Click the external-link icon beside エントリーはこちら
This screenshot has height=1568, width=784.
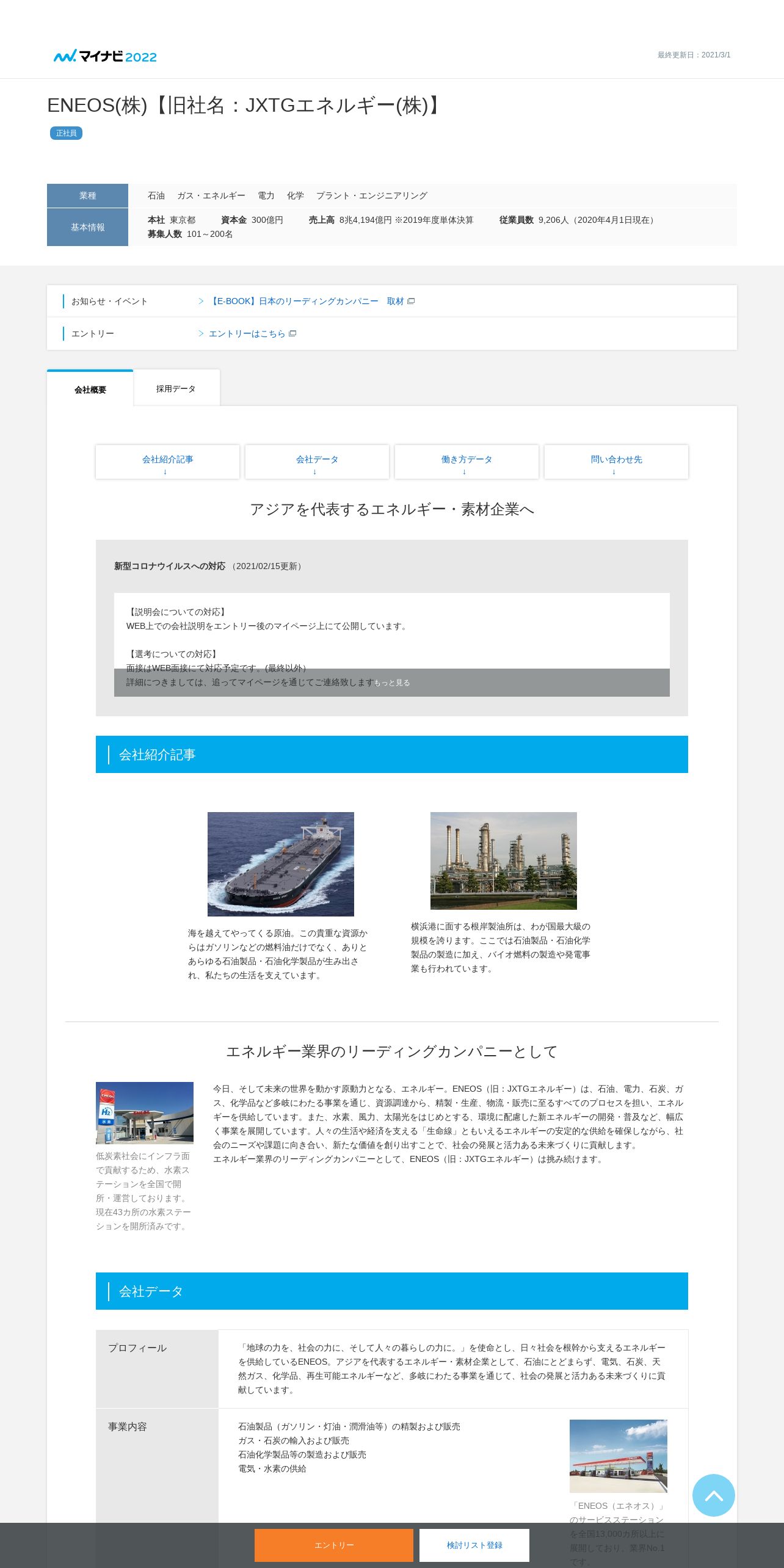point(292,333)
